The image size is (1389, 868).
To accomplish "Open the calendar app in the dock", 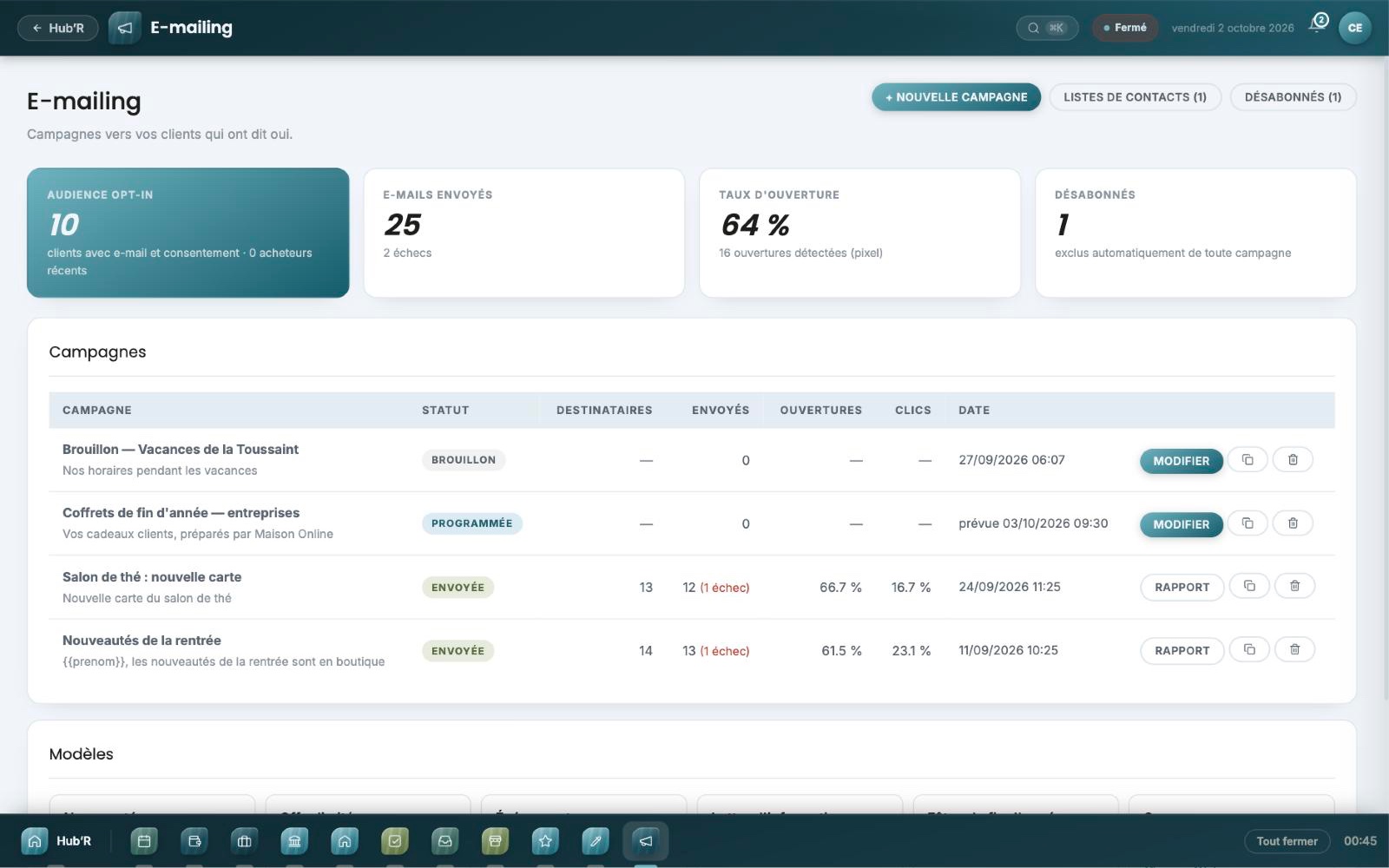I will point(144,841).
